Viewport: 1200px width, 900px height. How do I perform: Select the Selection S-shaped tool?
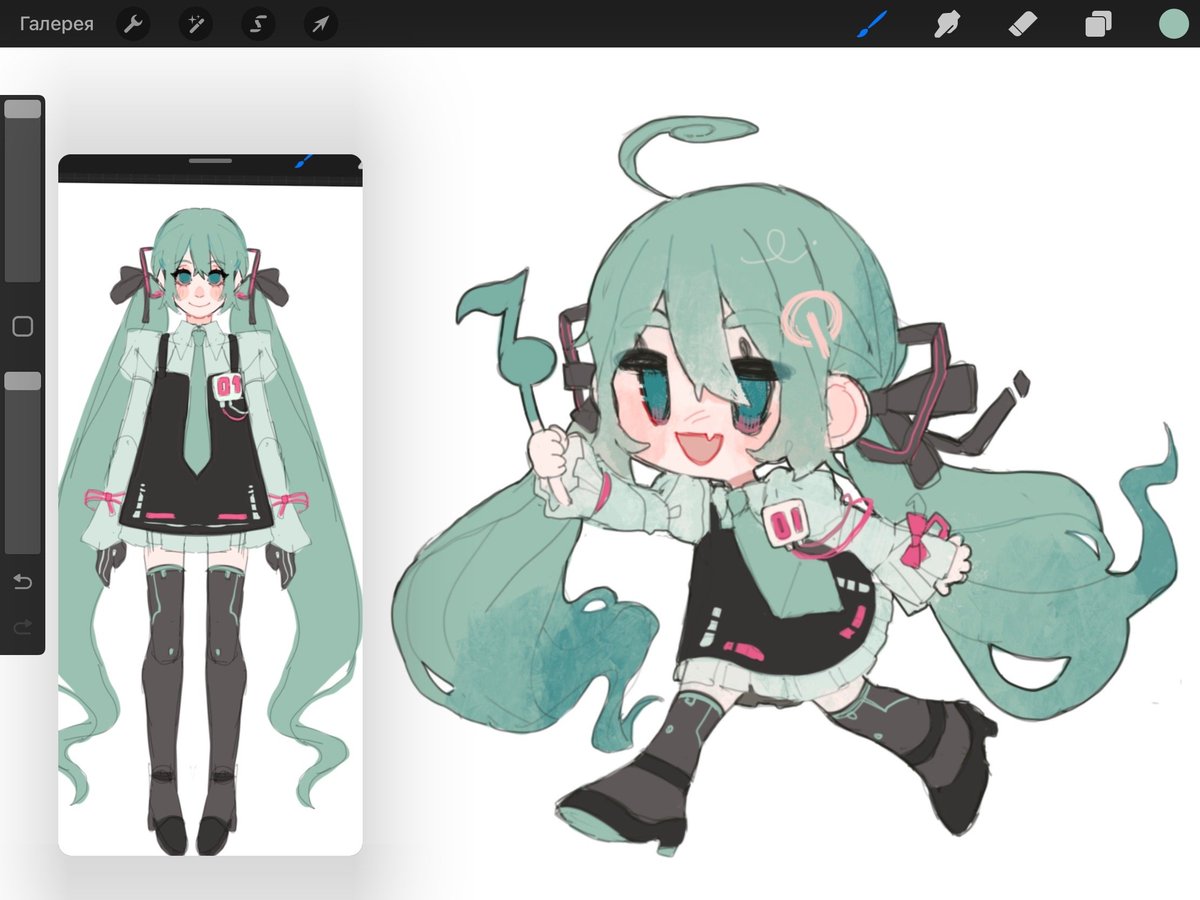258,24
